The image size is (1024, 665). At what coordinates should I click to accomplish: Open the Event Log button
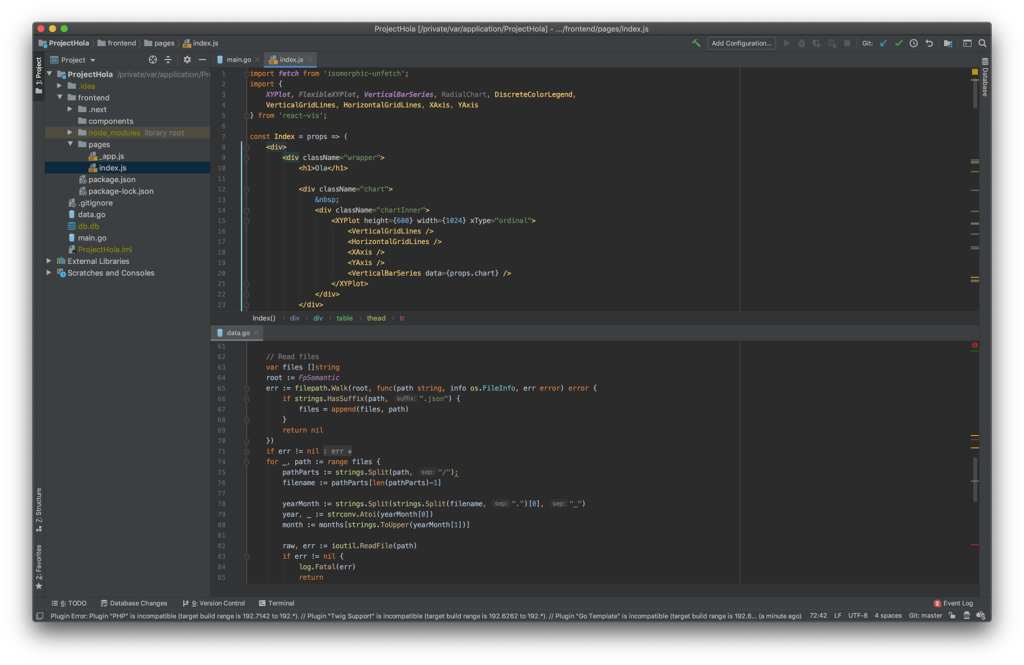coord(953,603)
